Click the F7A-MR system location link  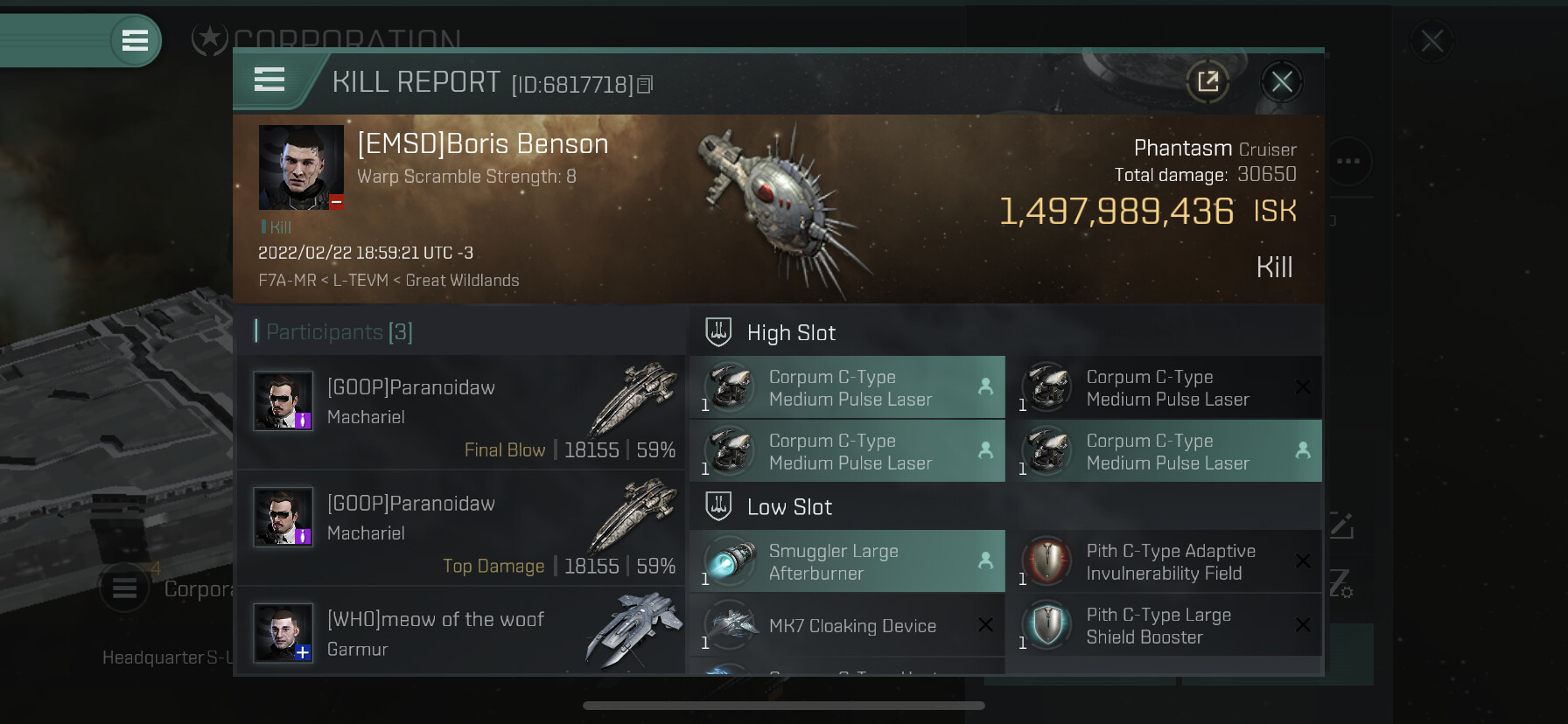click(x=287, y=281)
